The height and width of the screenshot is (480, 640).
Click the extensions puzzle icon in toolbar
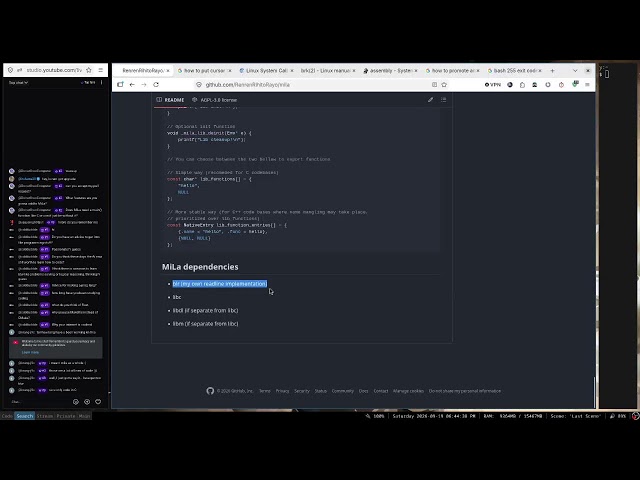point(522,84)
